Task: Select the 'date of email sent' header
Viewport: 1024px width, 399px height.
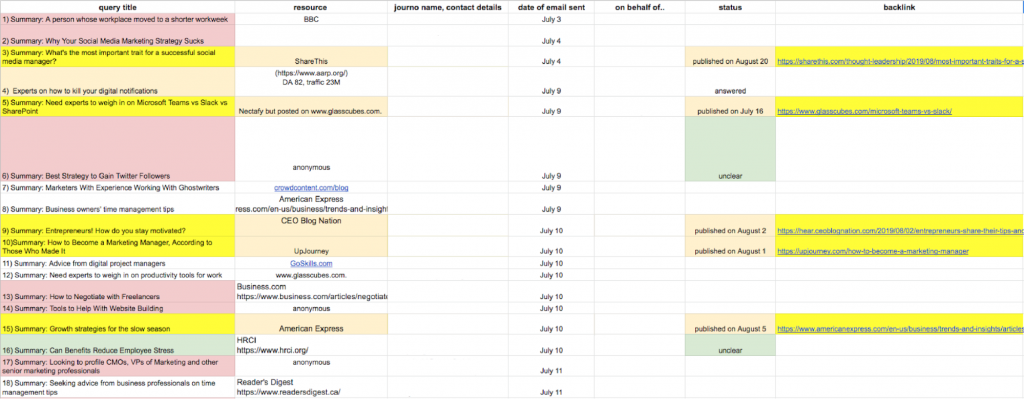Action: [551, 8]
